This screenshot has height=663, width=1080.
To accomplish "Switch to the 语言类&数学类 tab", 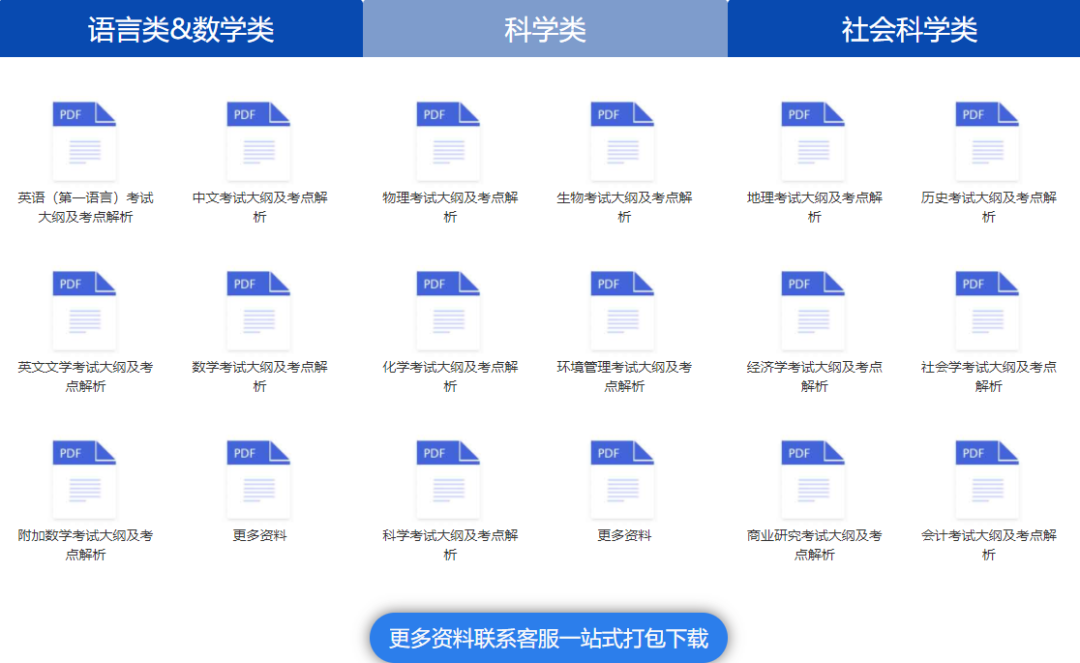I will point(181,29).
